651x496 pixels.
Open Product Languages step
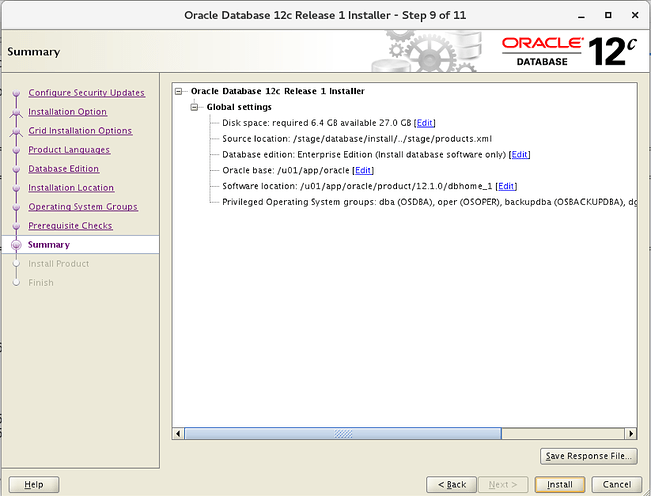pos(69,150)
